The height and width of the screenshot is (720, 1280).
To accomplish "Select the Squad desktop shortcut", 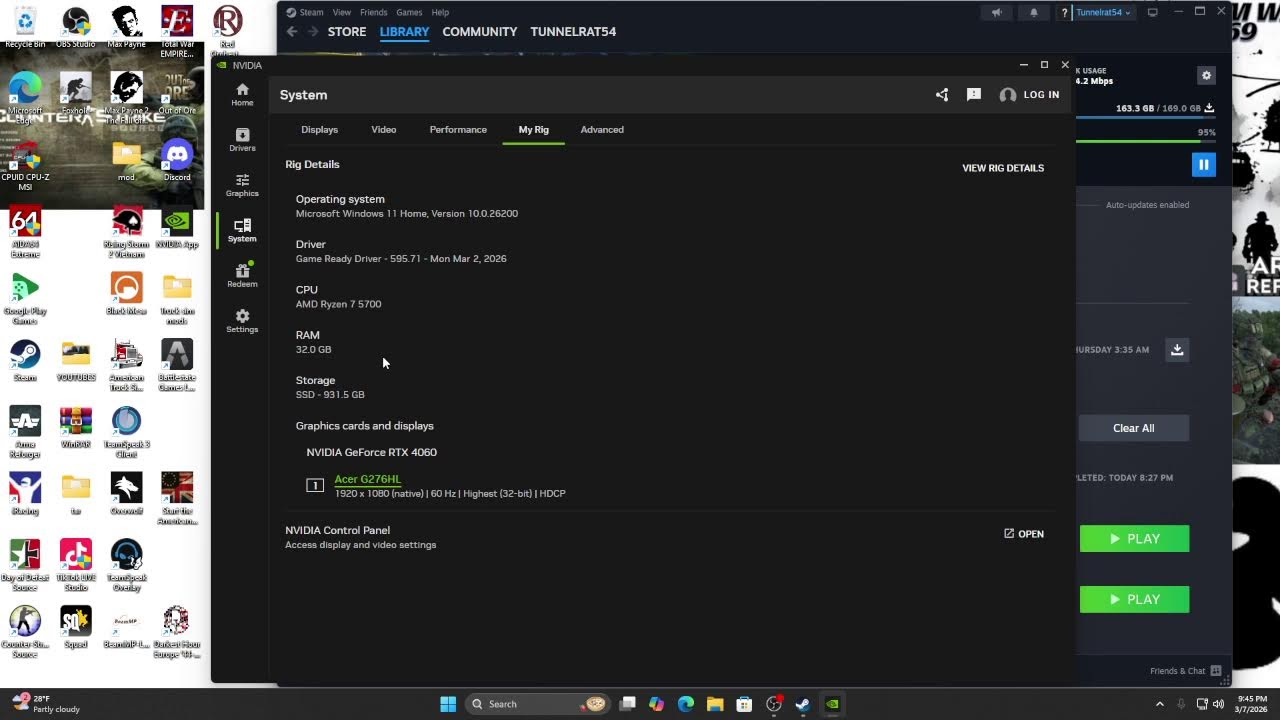I will point(76,628).
